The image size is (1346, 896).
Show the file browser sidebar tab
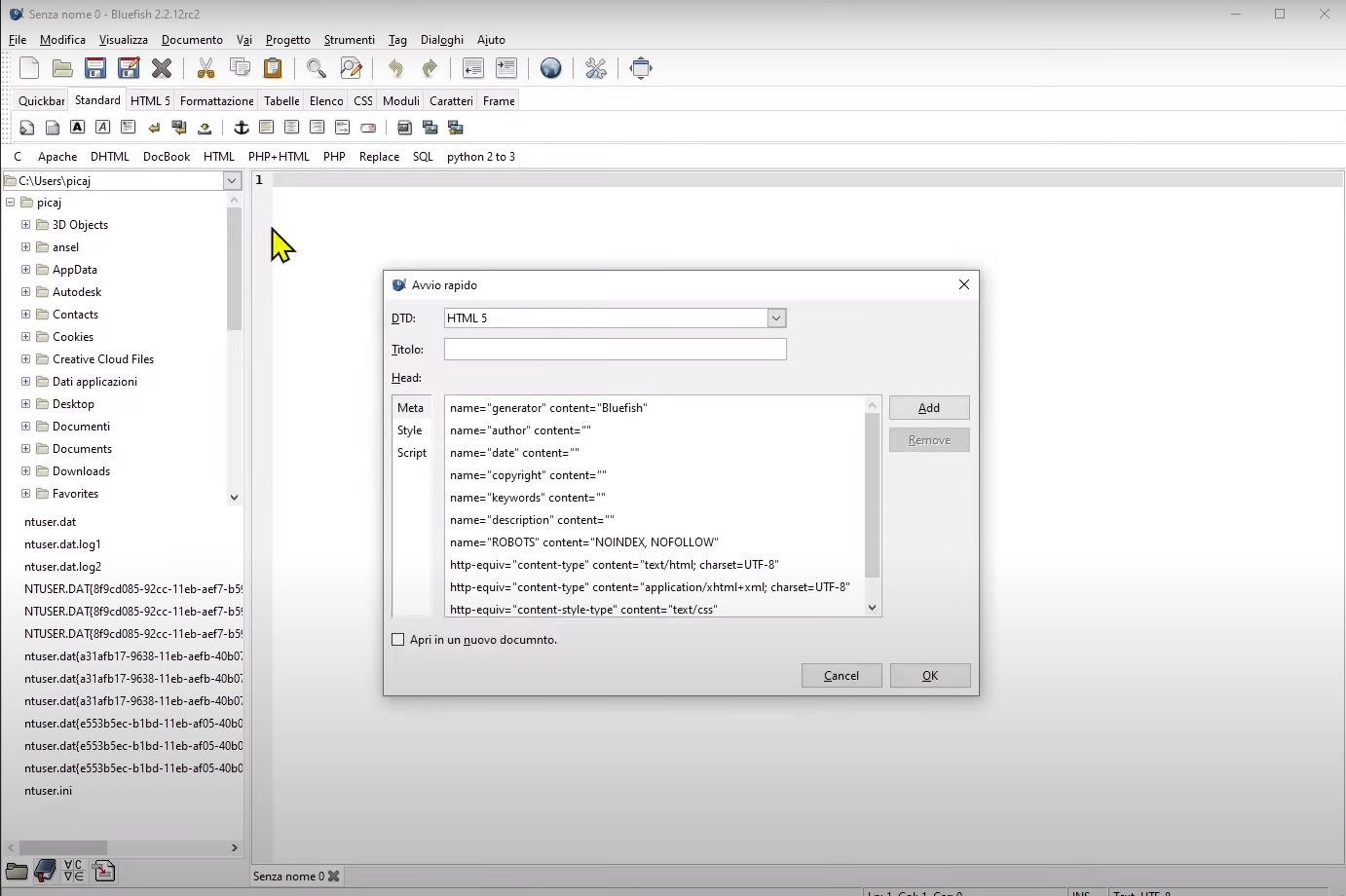[x=17, y=871]
